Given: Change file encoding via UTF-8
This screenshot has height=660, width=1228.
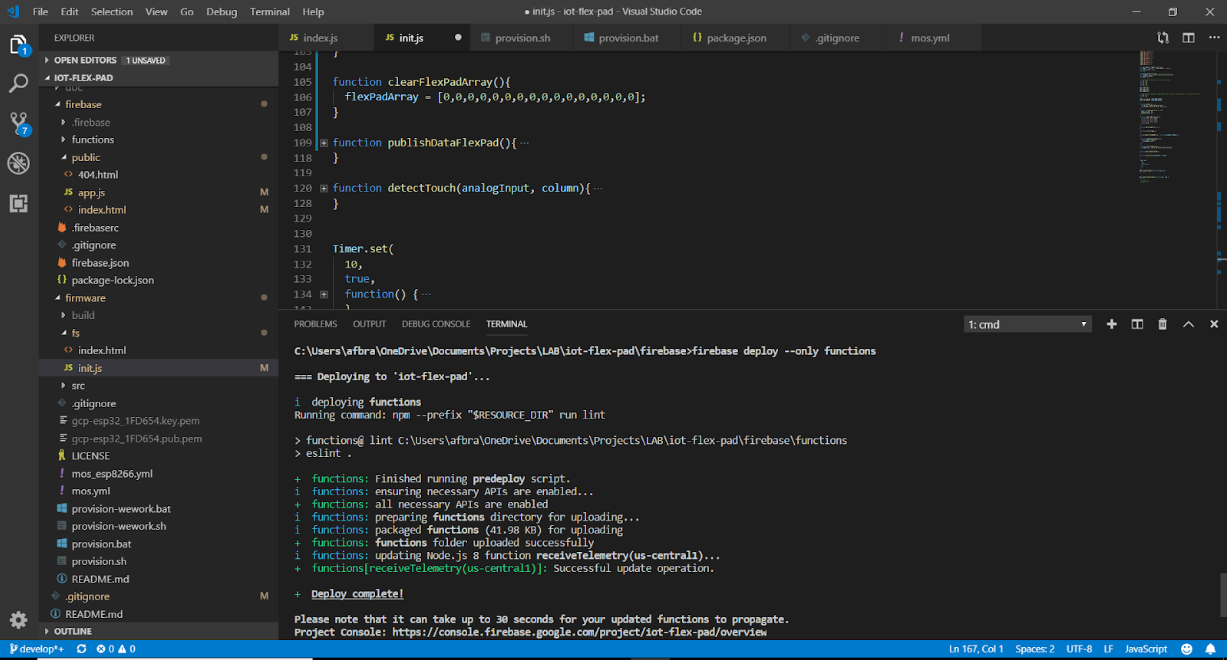Looking at the screenshot, I should click(x=1079, y=649).
